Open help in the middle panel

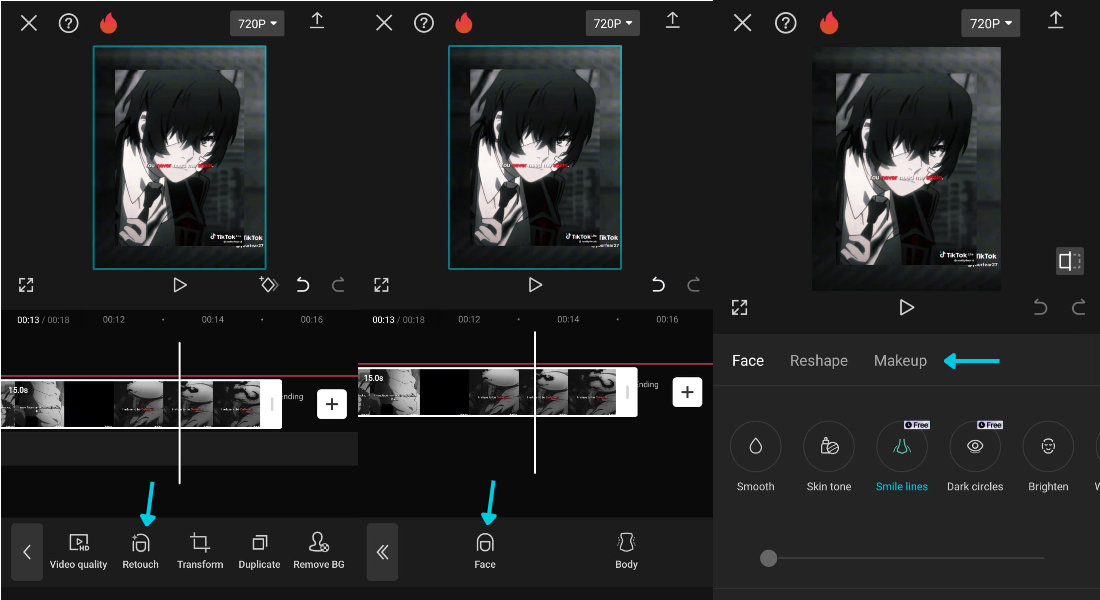click(424, 23)
